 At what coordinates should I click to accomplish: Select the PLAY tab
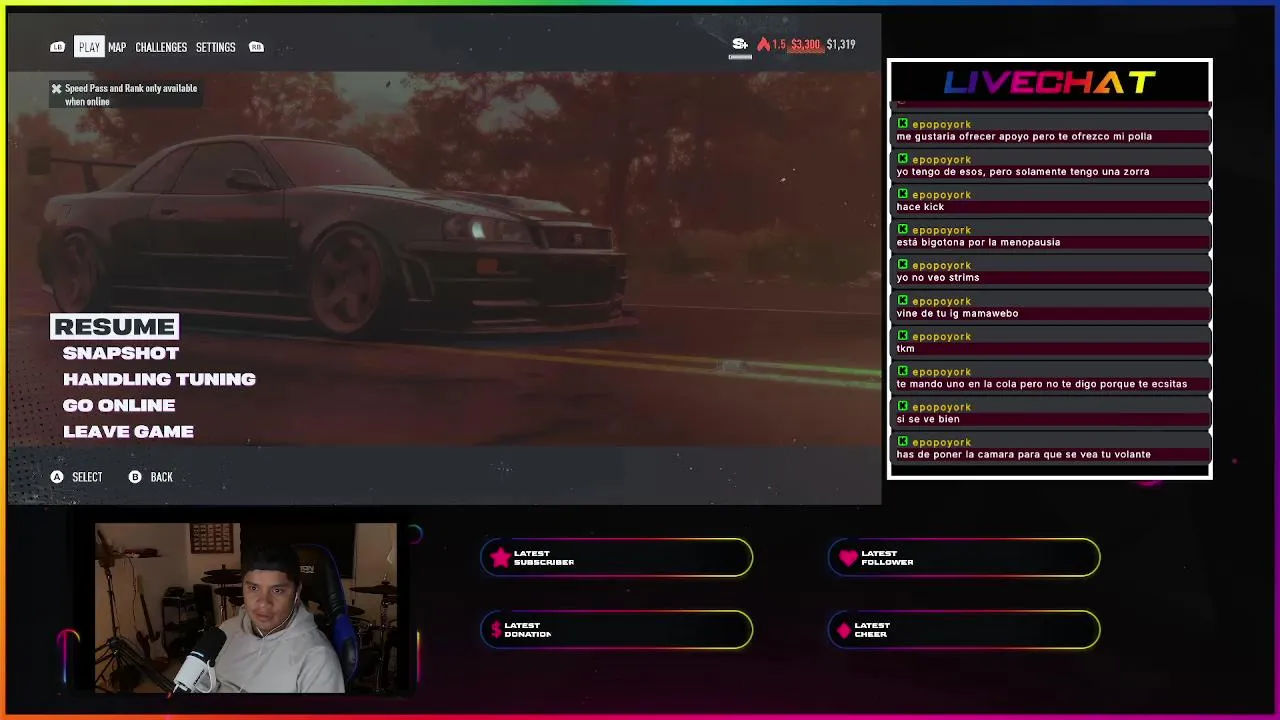point(89,47)
